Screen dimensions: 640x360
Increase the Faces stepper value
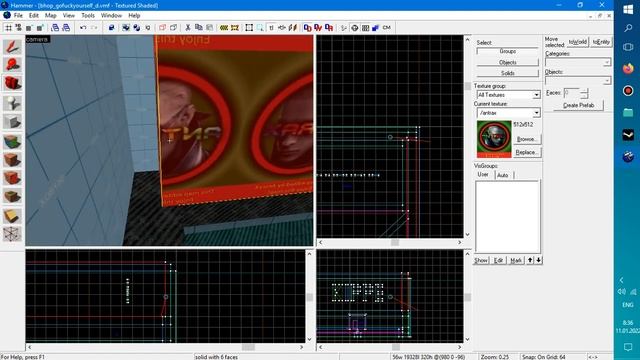pyautogui.click(x=584, y=90)
